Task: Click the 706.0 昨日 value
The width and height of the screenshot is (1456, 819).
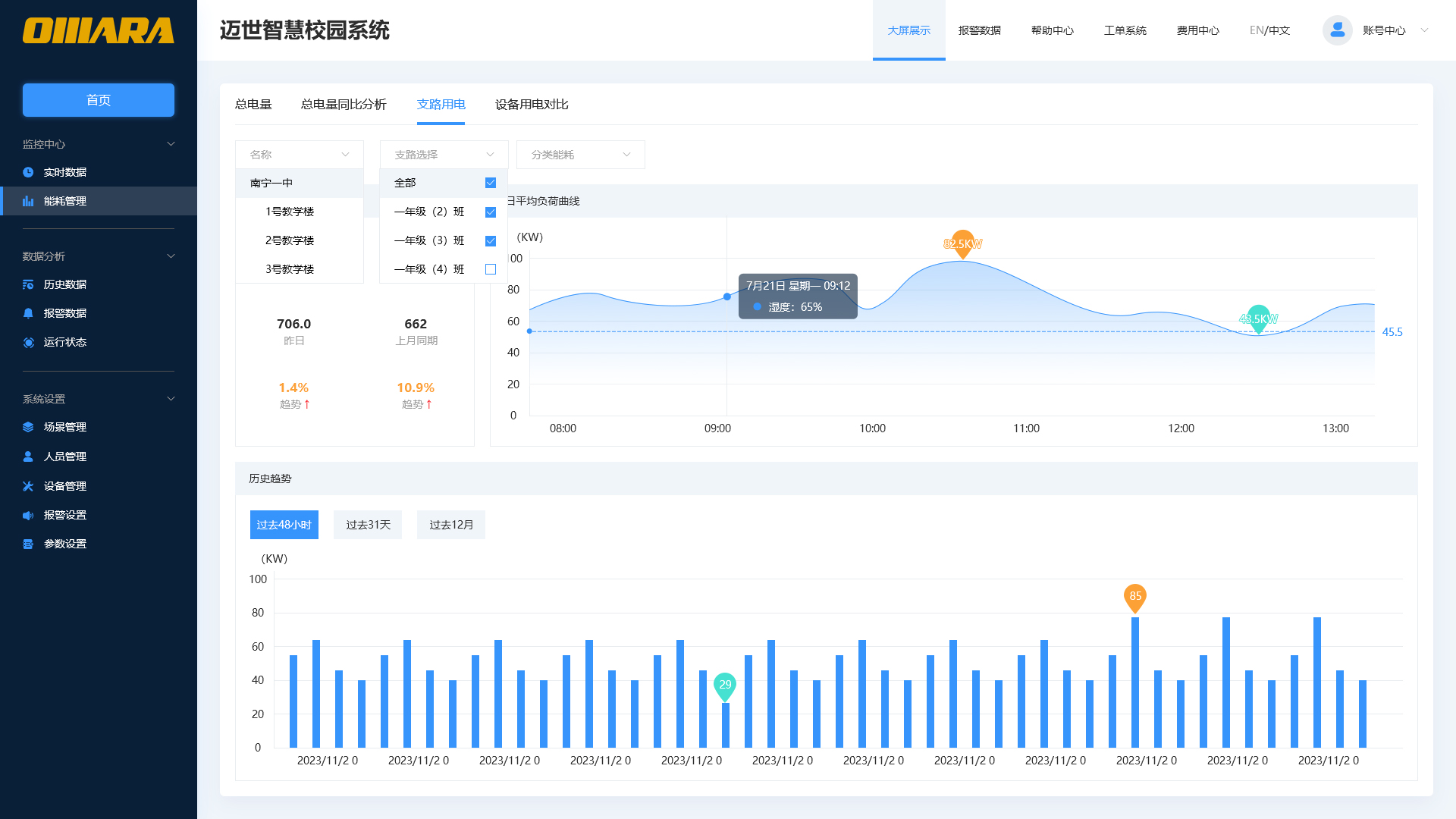Action: click(x=293, y=324)
